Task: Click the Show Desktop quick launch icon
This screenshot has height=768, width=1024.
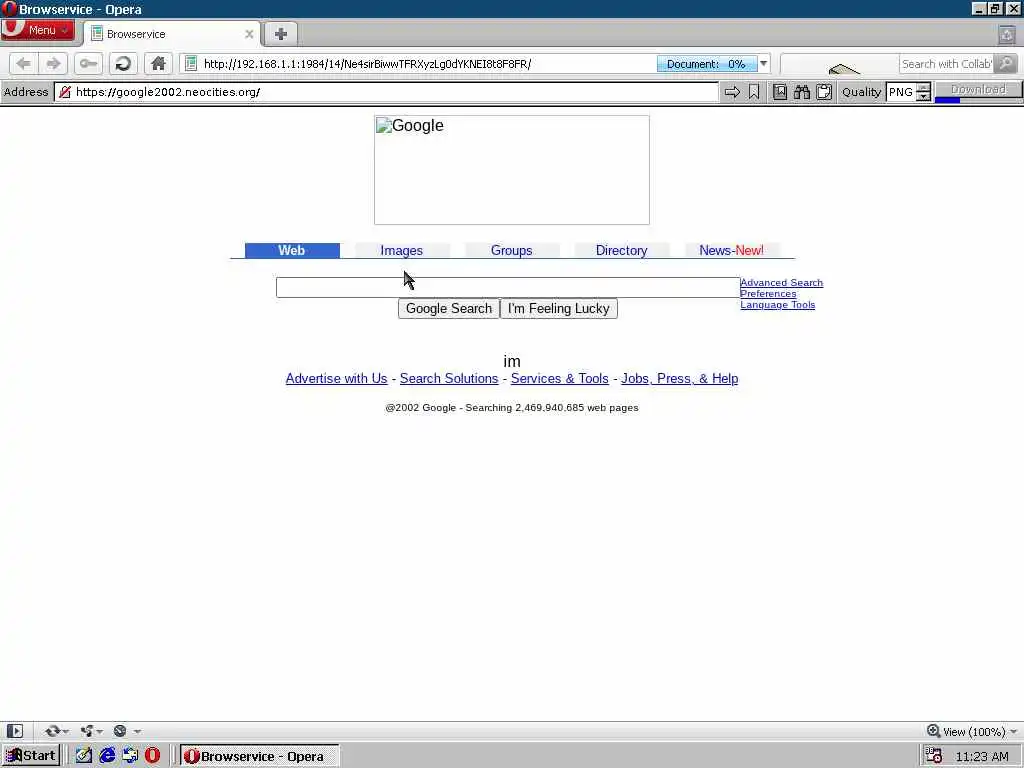Action: [130, 756]
